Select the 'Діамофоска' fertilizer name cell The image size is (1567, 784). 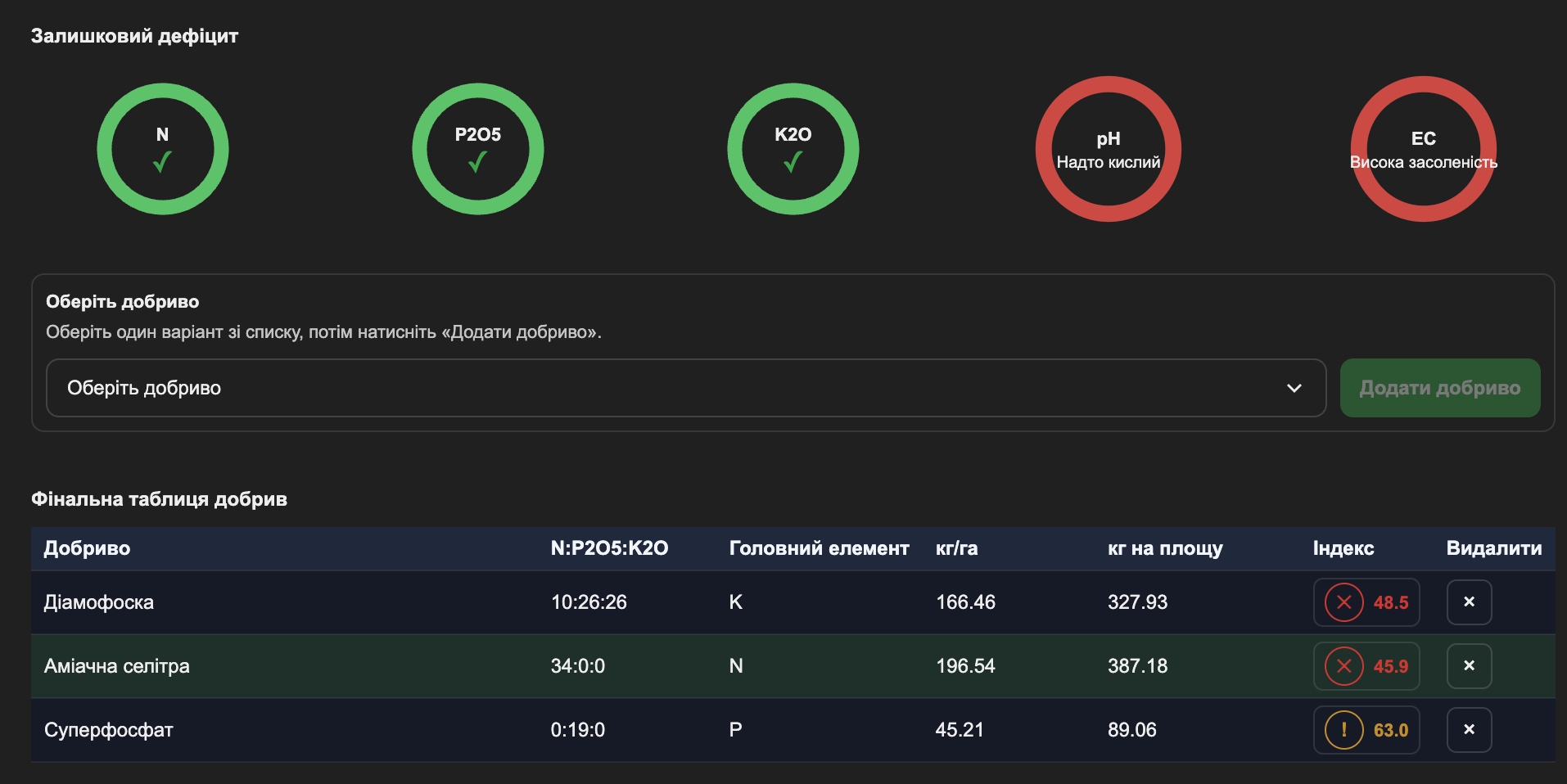click(99, 602)
